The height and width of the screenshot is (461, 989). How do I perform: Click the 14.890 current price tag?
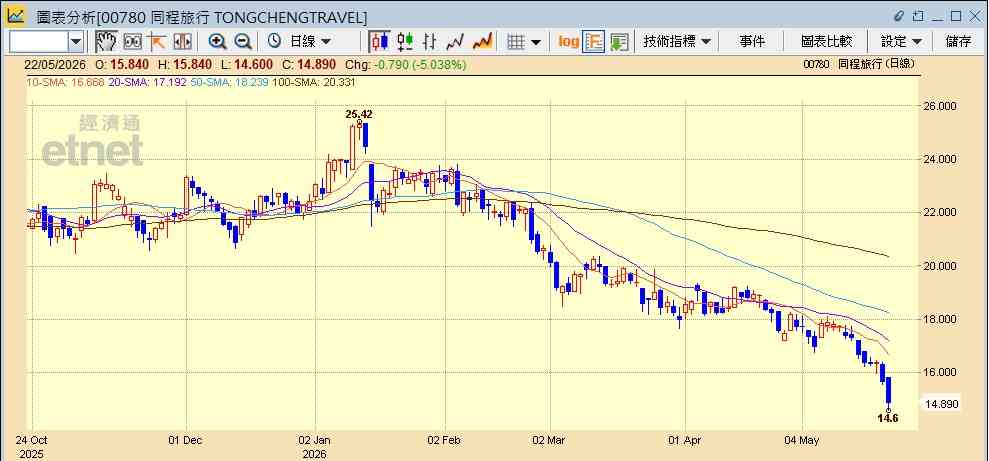[941, 404]
